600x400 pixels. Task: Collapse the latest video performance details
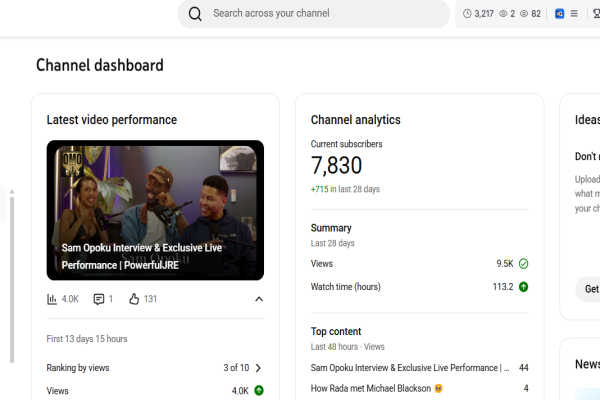pyautogui.click(x=259, y=299)
